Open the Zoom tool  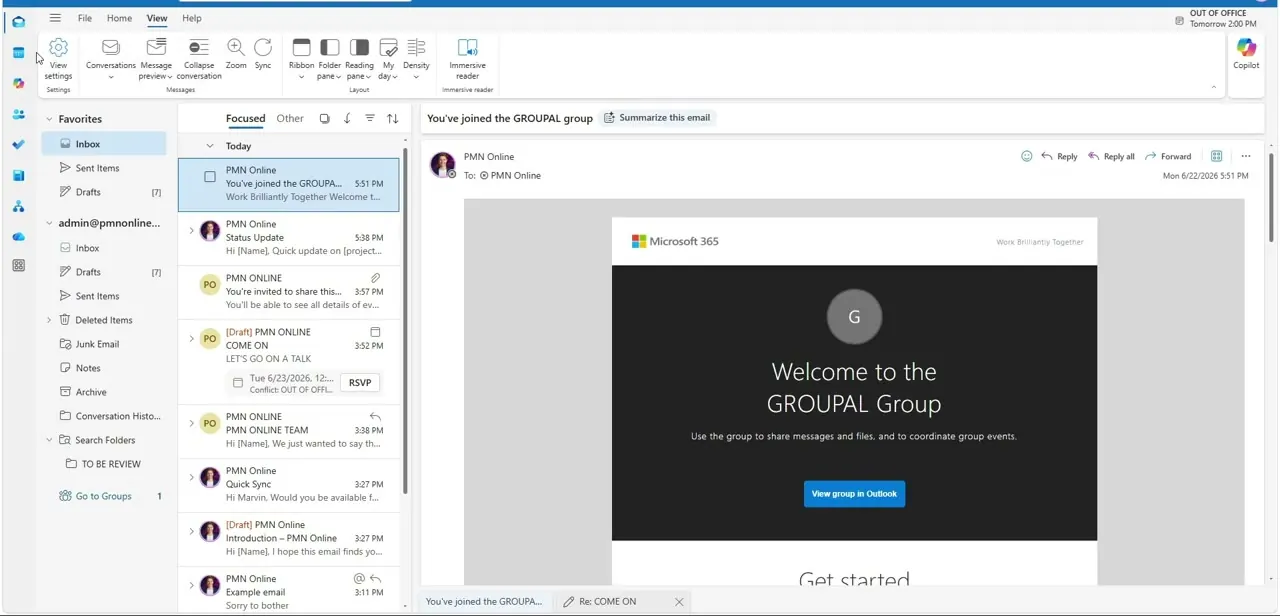point(236,54)
